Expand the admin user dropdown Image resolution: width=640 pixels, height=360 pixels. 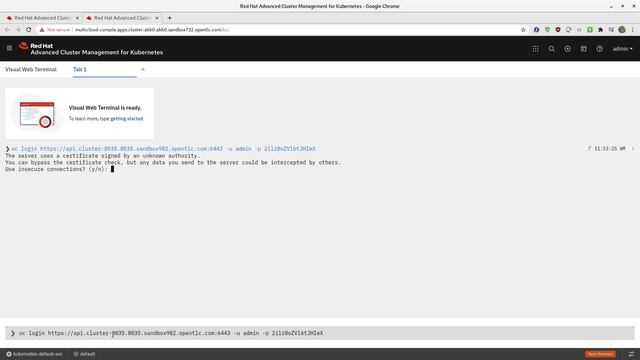(622, 49)
